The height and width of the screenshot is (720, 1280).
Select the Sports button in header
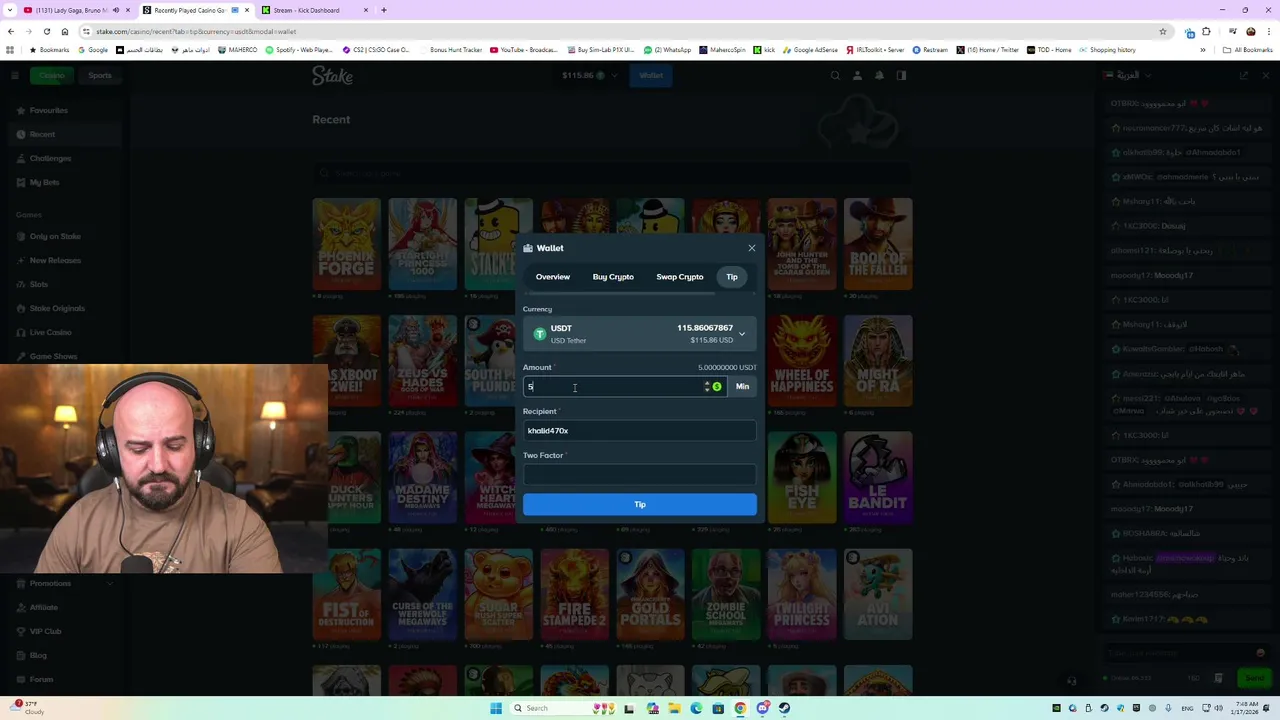(100, 75)
